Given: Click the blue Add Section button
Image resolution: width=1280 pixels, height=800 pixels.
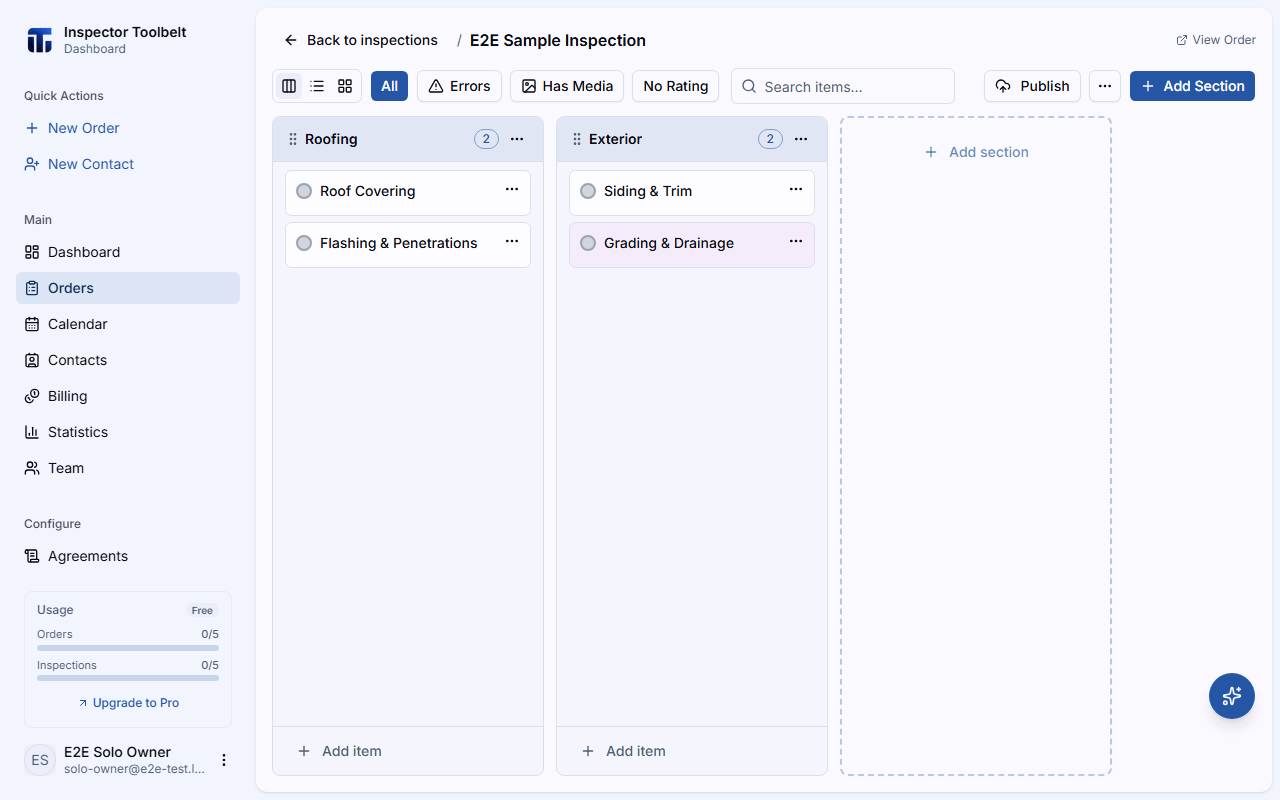Looking at the screenshot, I should [x=1192, y=86].
